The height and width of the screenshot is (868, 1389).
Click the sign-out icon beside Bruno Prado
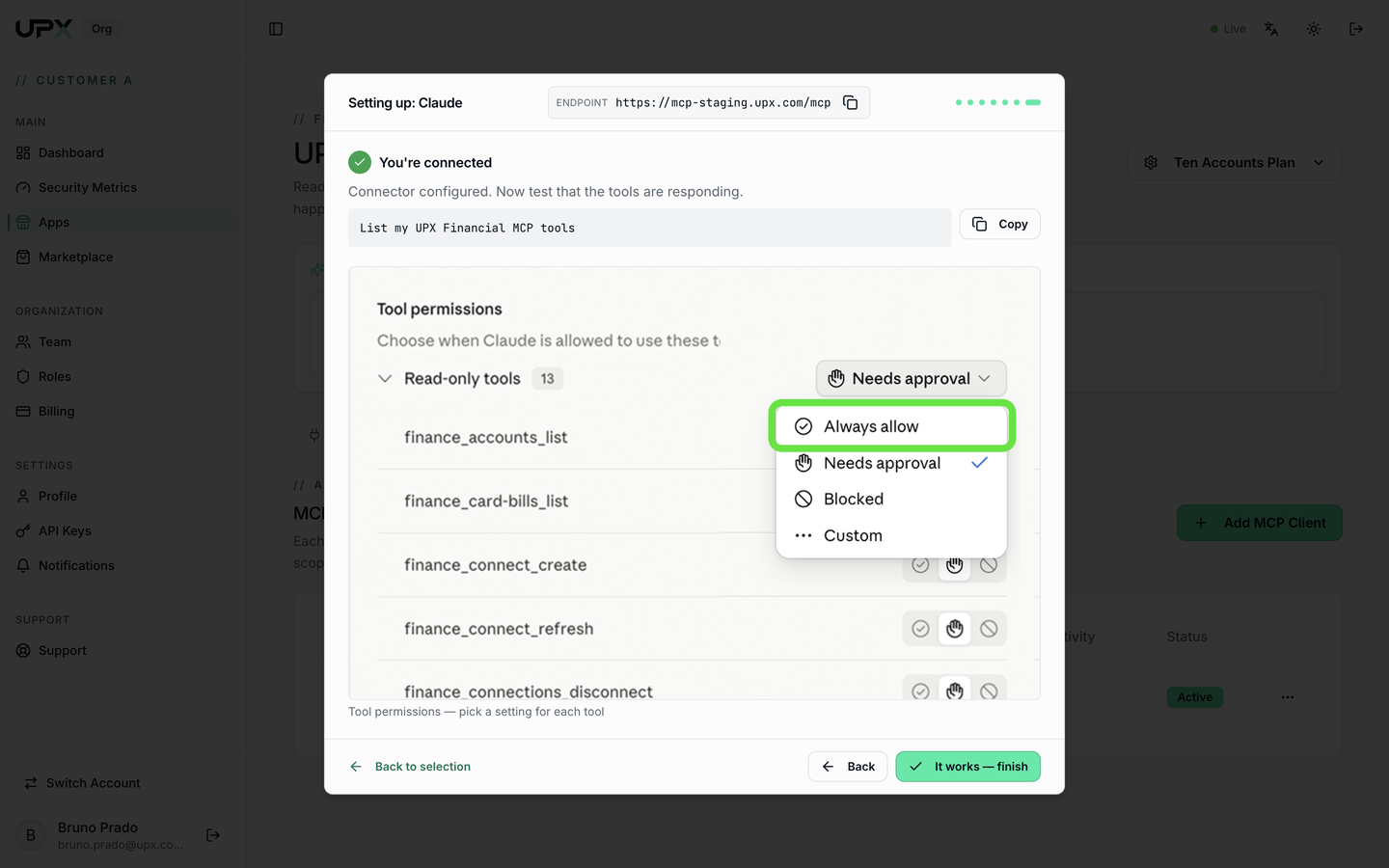coord(213,835)
